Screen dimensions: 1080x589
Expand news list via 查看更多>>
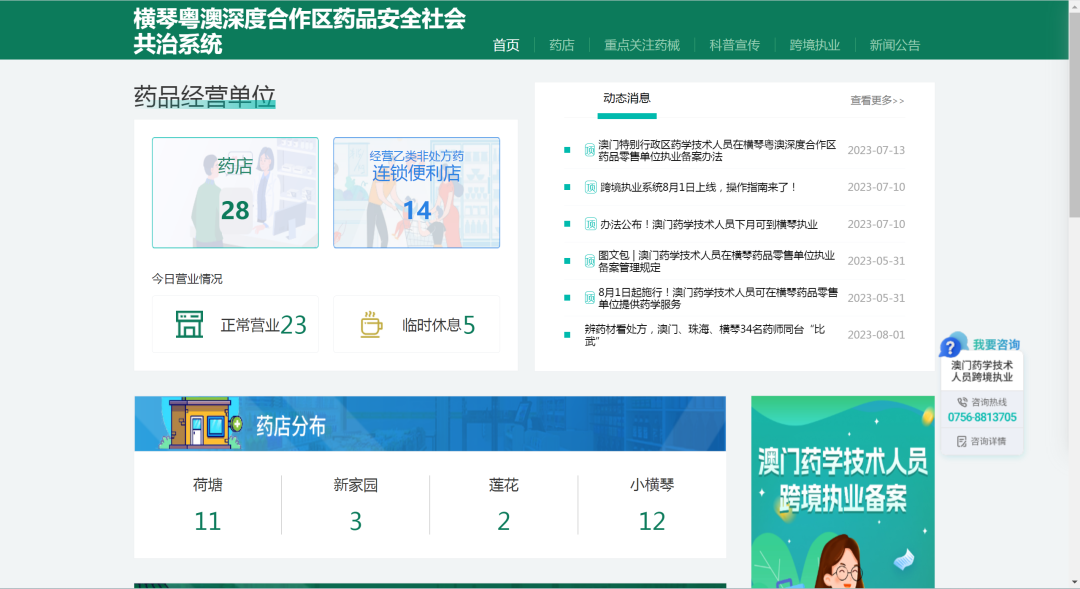(876, 100)
